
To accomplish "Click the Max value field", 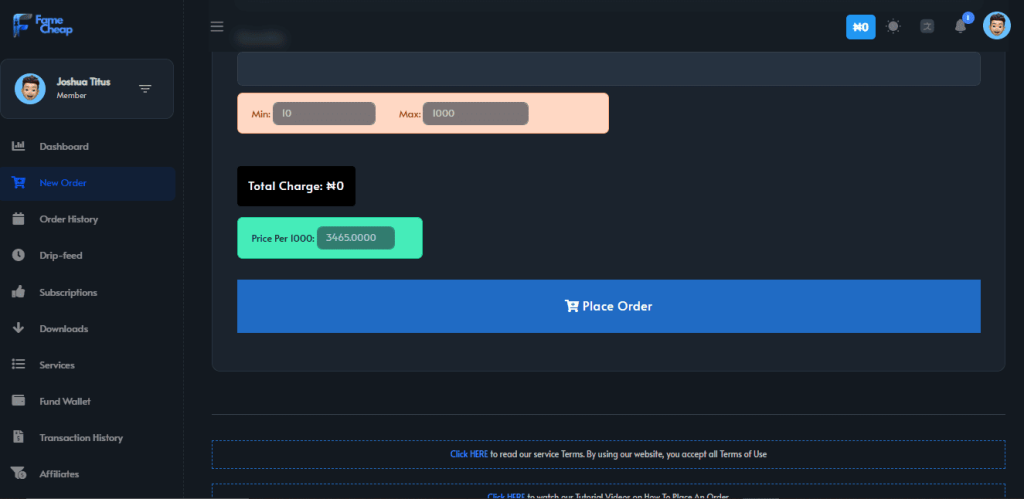I will (475, 114).
